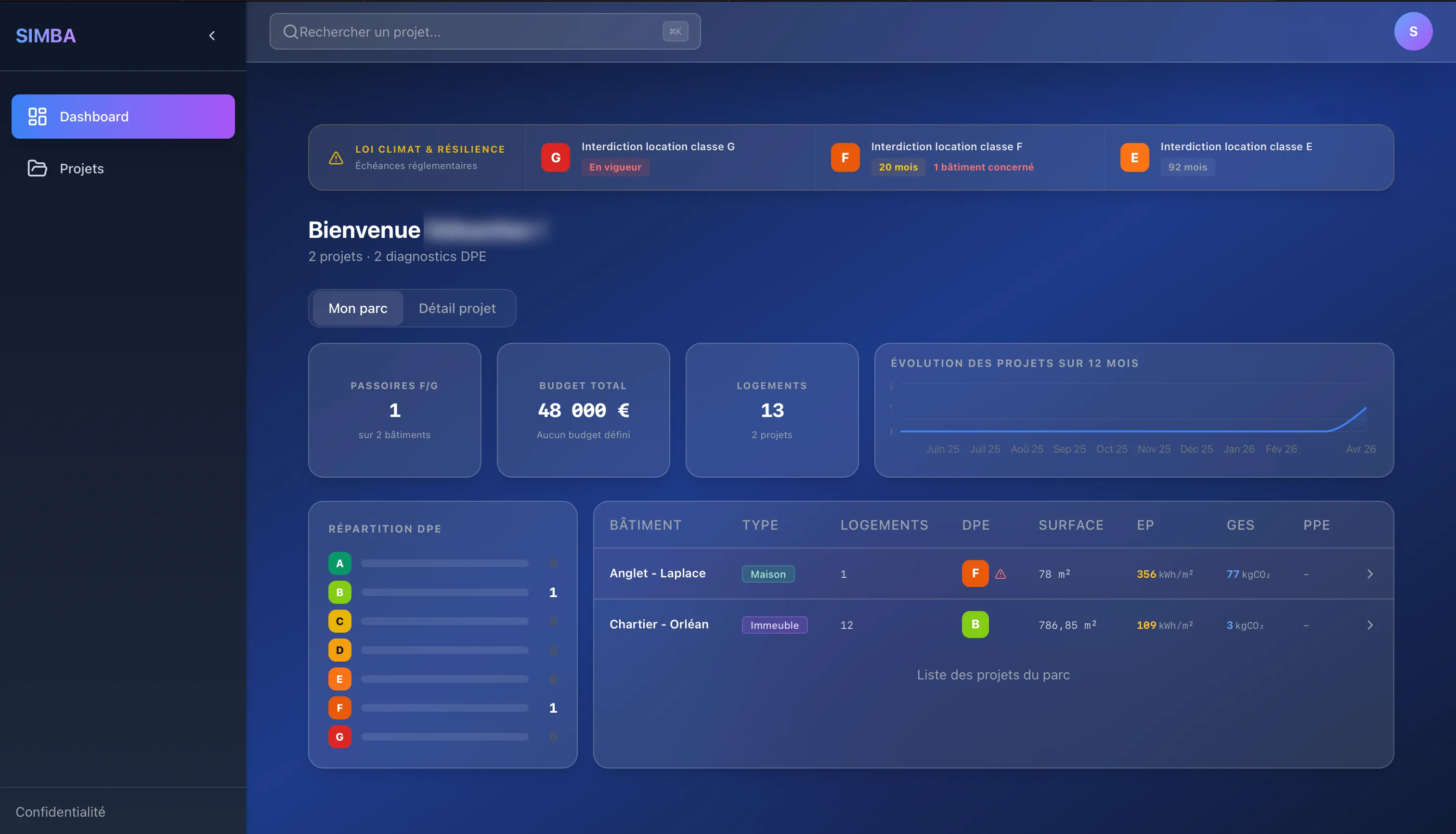Click the orange F badge for classe F interdiction
Viewport: 1456px width, 834px height.
845,157
